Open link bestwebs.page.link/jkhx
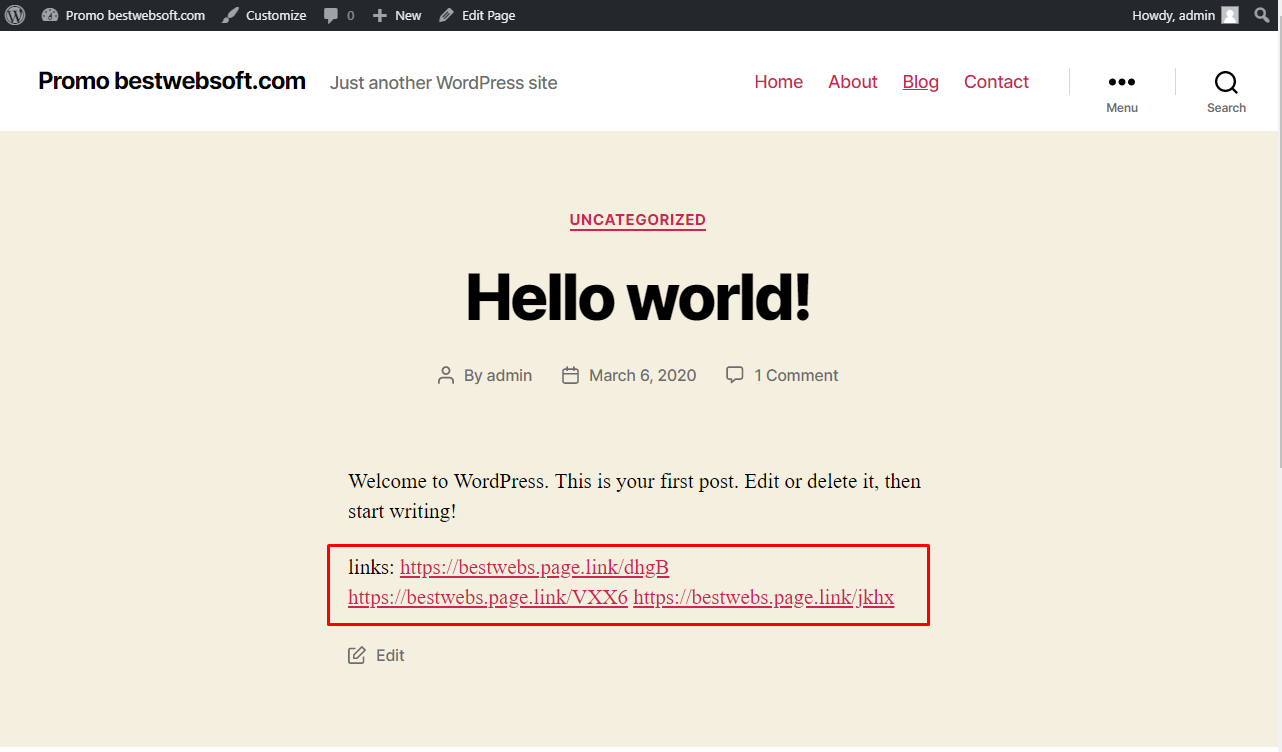The height and width of the screenshot is (752, 1282). [x=763, y=598]
